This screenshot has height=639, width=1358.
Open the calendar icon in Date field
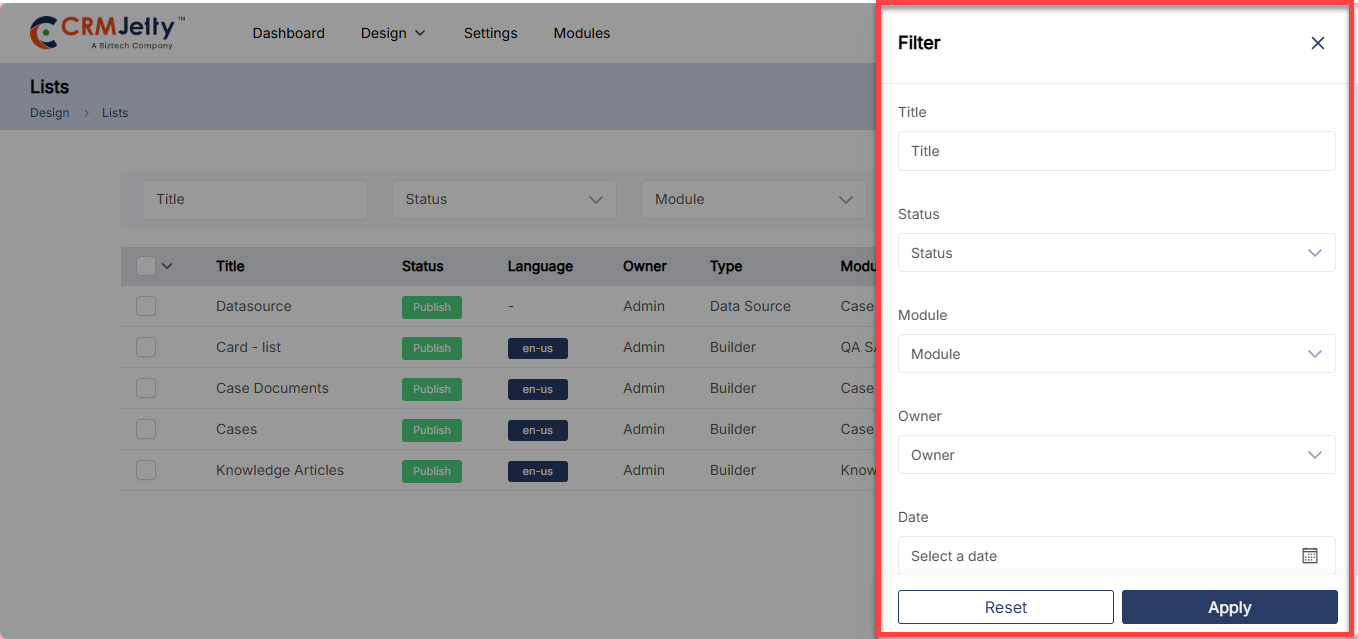[1309, 556]
